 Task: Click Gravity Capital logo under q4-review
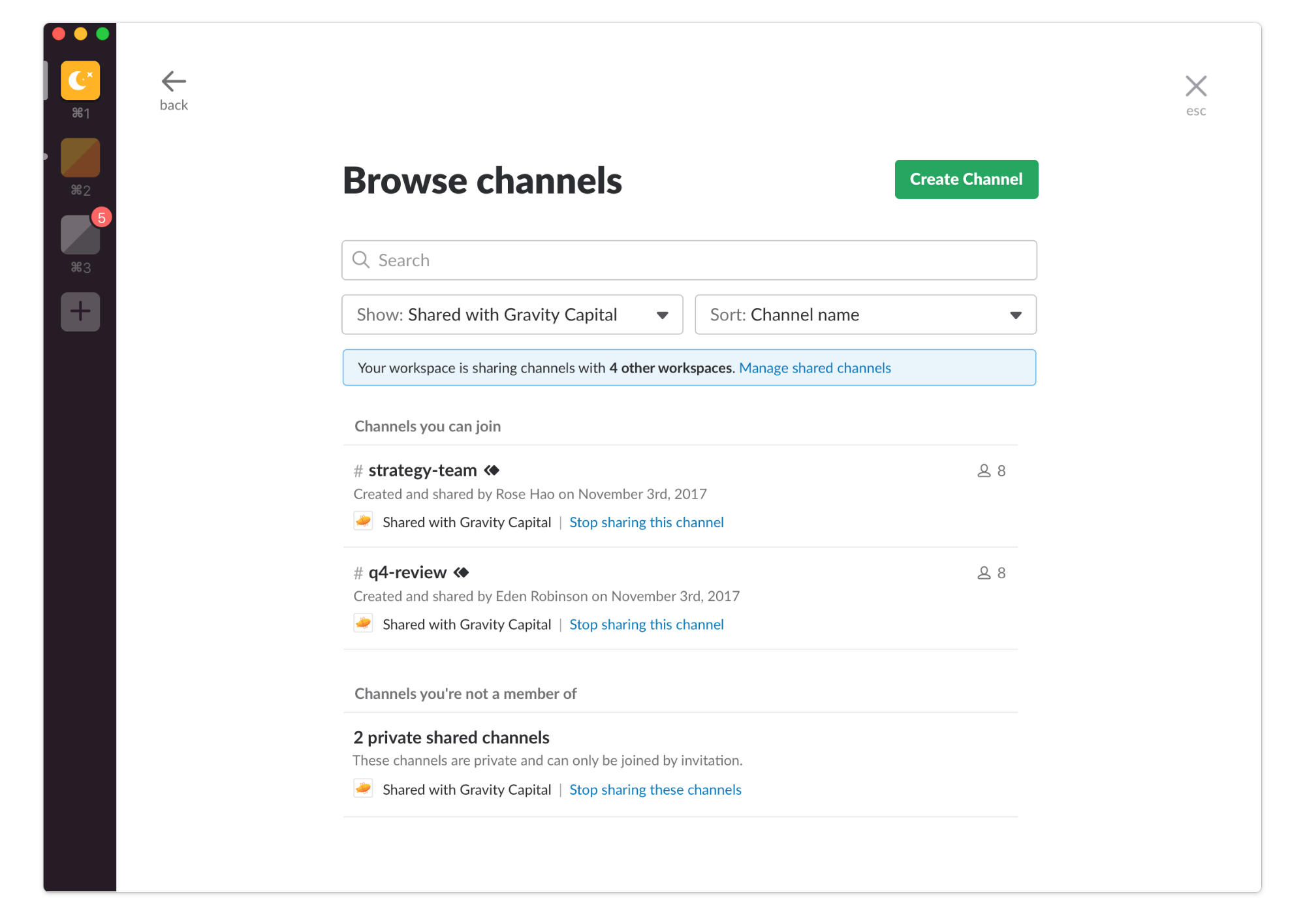[364, 623]
